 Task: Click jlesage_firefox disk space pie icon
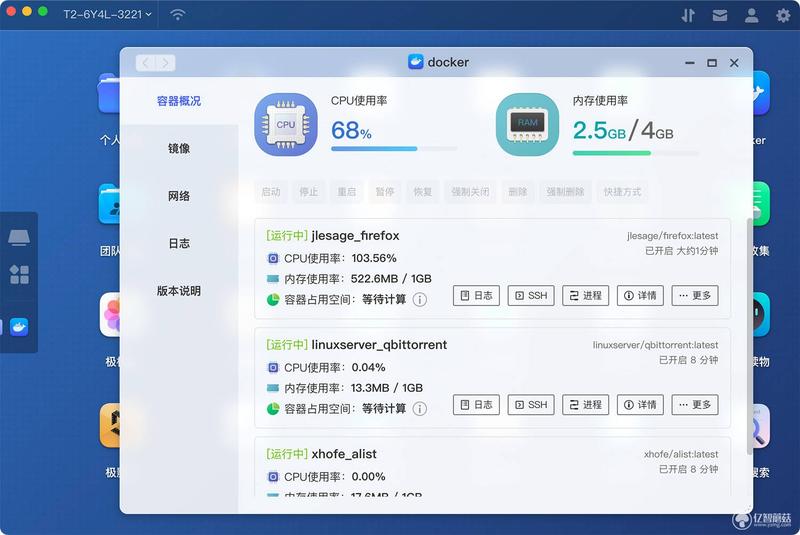[x=273, y=299]
